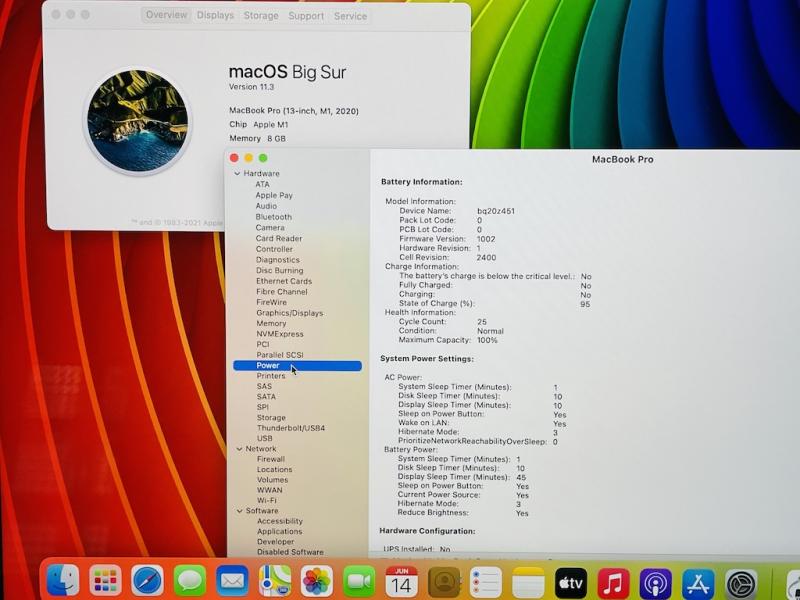Open Launchpad in the Dock

click(106, 581)
